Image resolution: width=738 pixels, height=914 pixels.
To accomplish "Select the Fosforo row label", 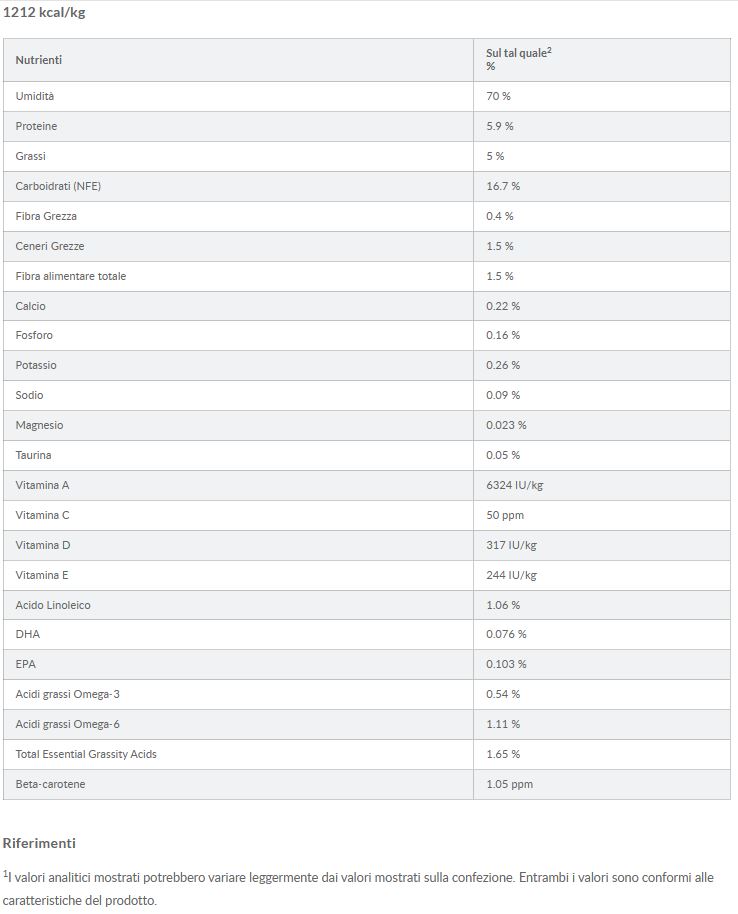I will (34, 335).
